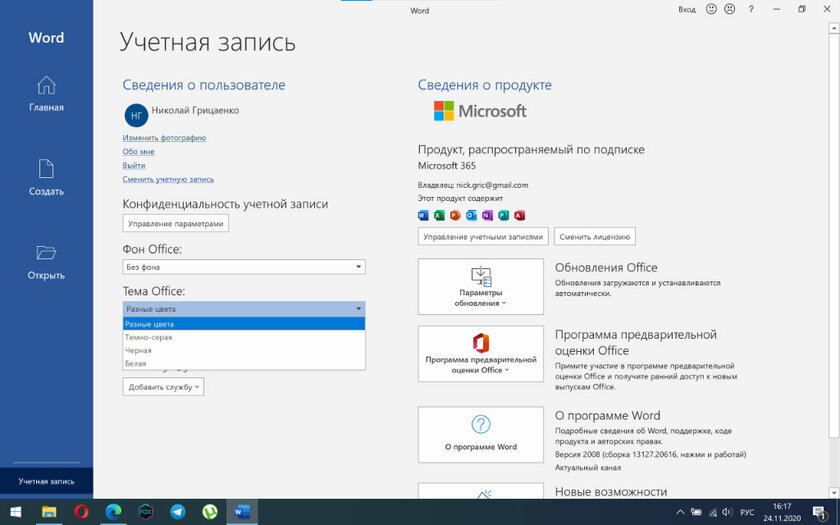Image resolution: width=840 pixels, height=525 pixels.
Task: Click the Управление параметрами button
Action: pos(175,223)
